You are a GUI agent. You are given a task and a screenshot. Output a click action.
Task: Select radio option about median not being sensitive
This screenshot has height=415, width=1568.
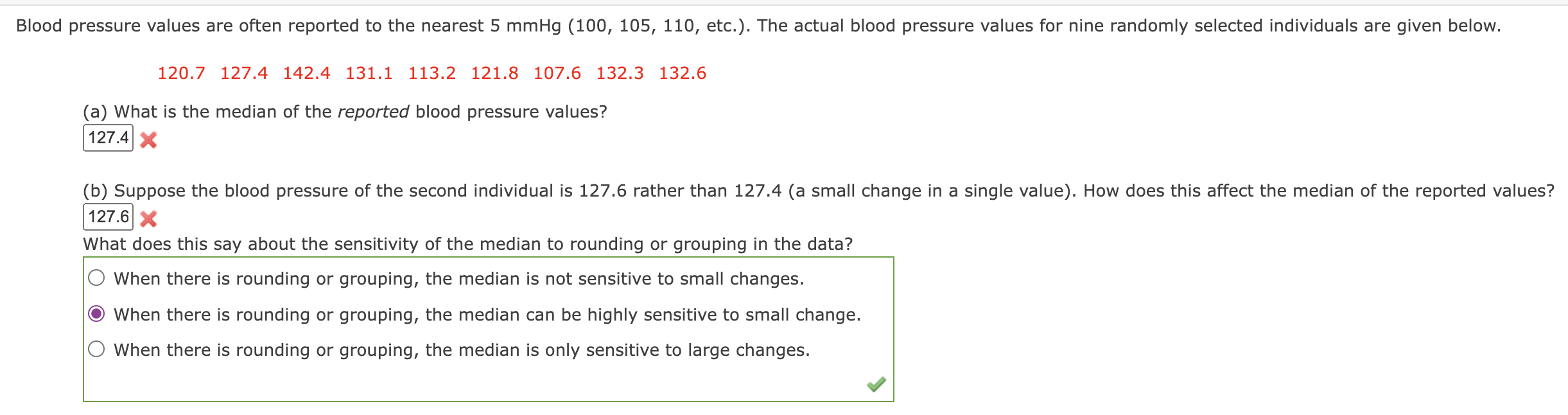tap(96, 278)
